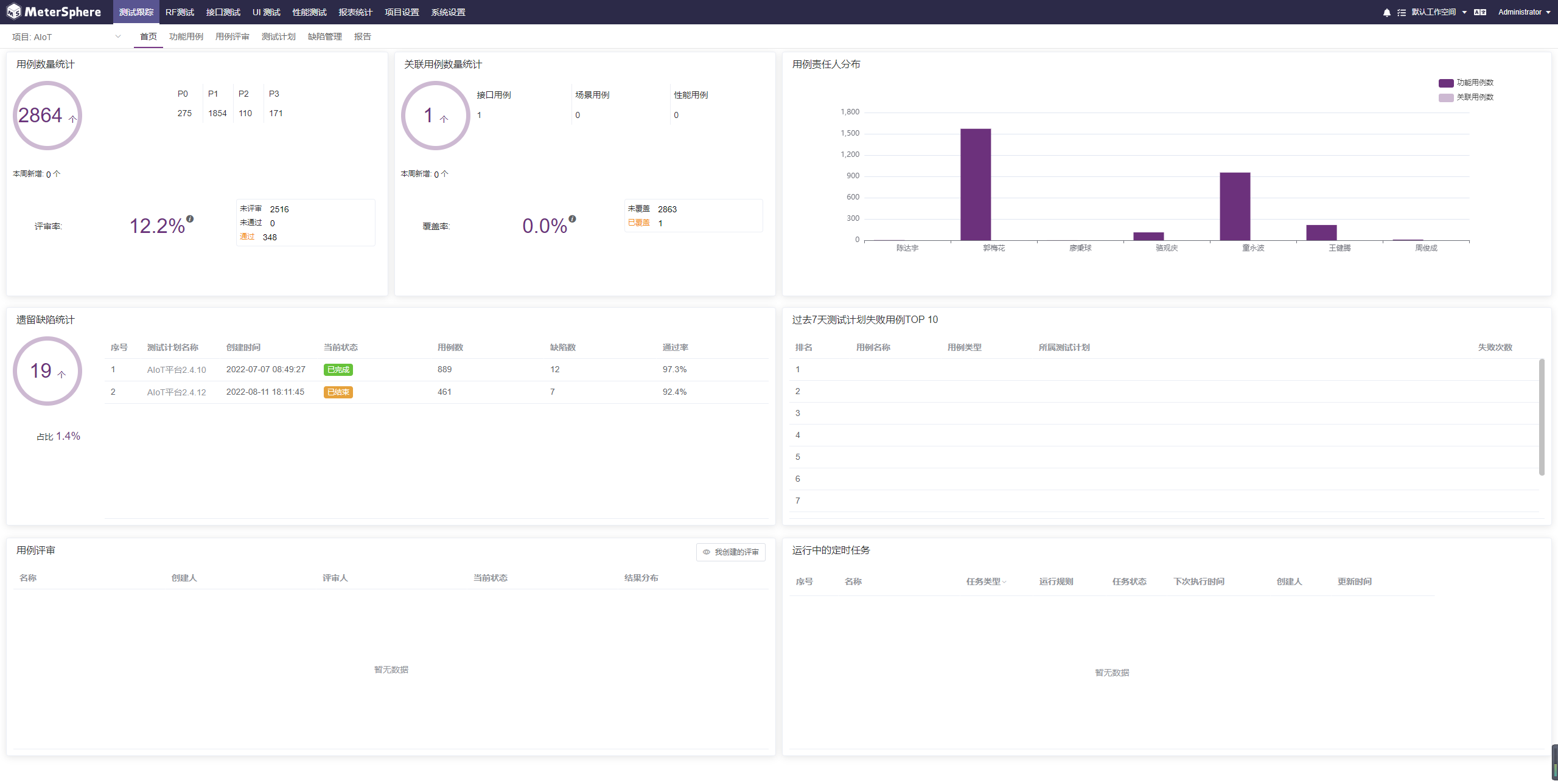
Task: Click the notification bell icon
Action: (x=1386, y=12)
